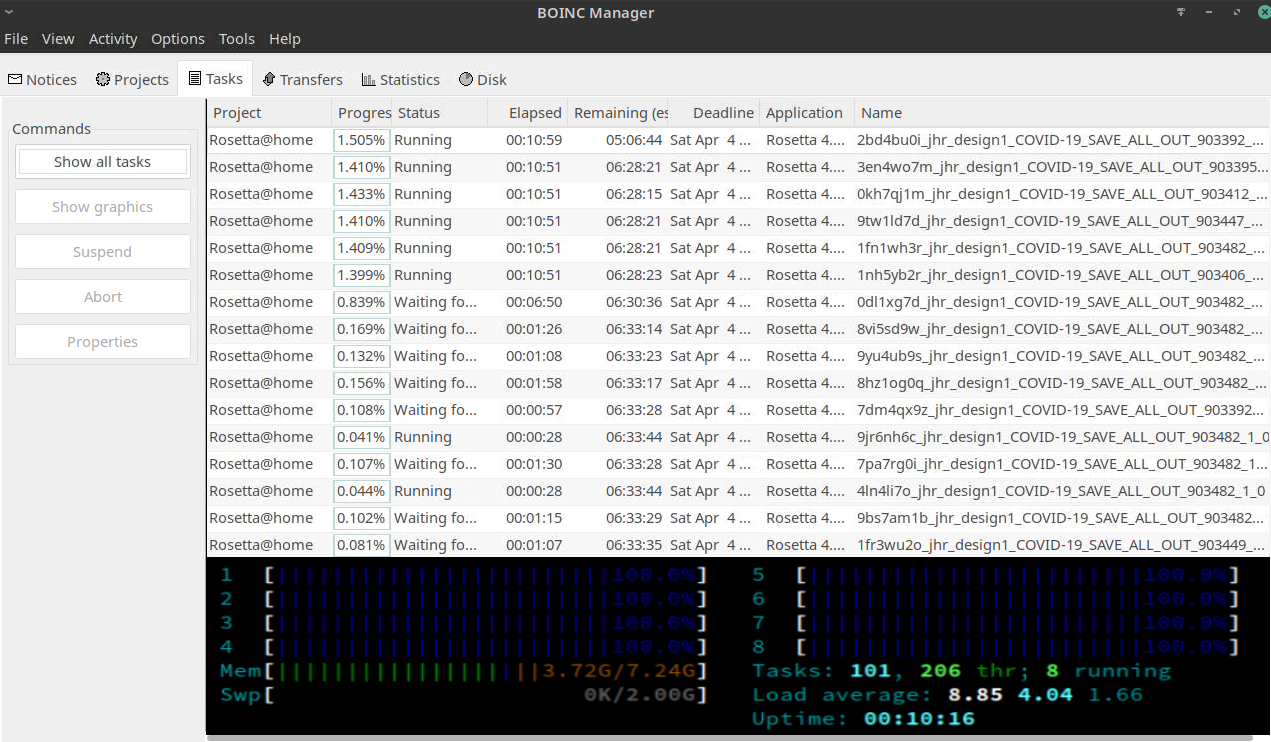The image size is (1271, 742).
Task: Click the Show all tasks button
Action: pos(103,162)
